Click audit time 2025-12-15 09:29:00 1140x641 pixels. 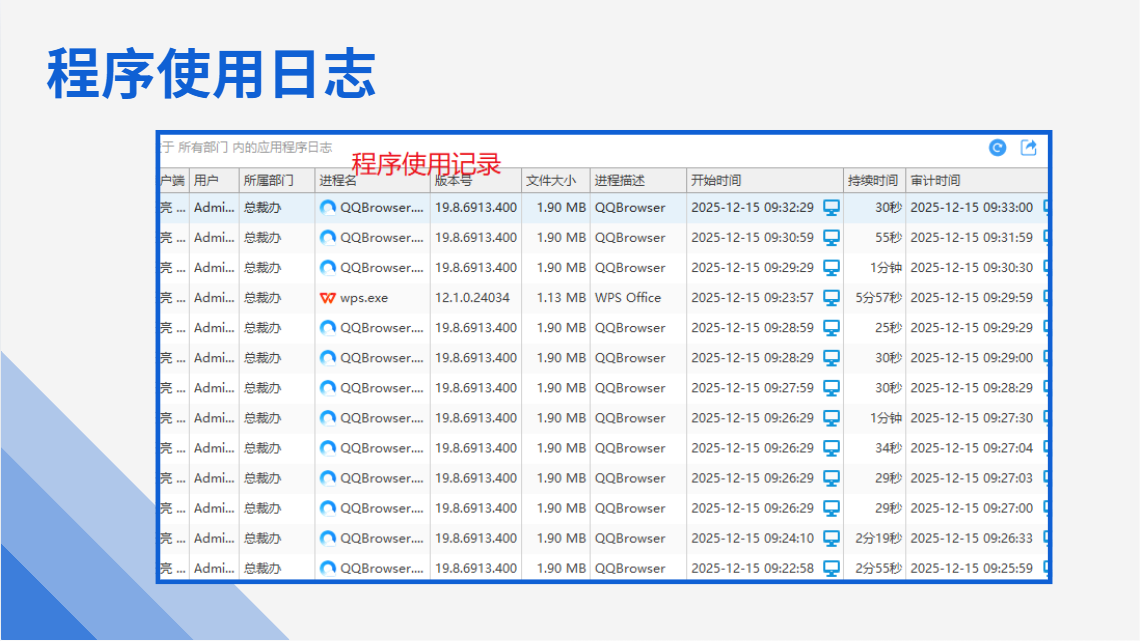pos(971,358)
